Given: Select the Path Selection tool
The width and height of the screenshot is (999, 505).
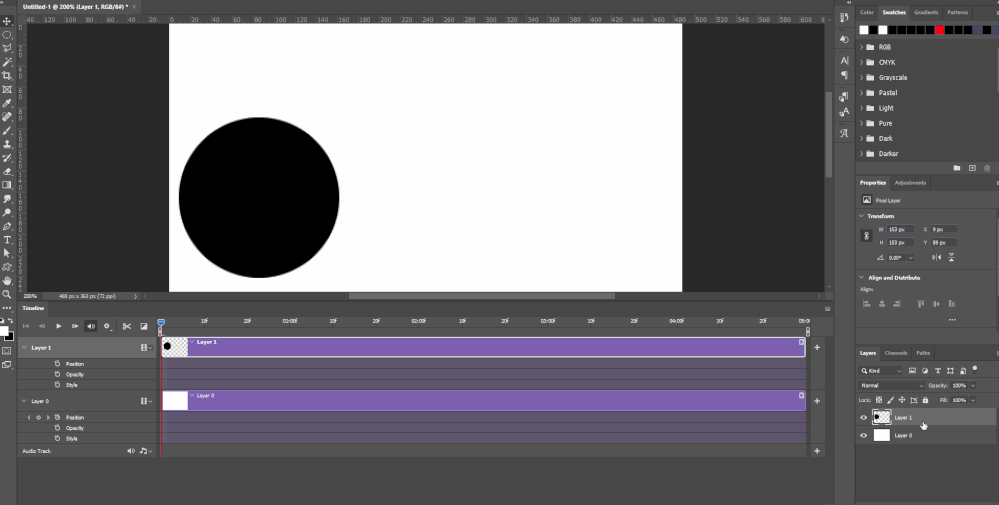Looking at the screenshot, I should click(7, 253).
